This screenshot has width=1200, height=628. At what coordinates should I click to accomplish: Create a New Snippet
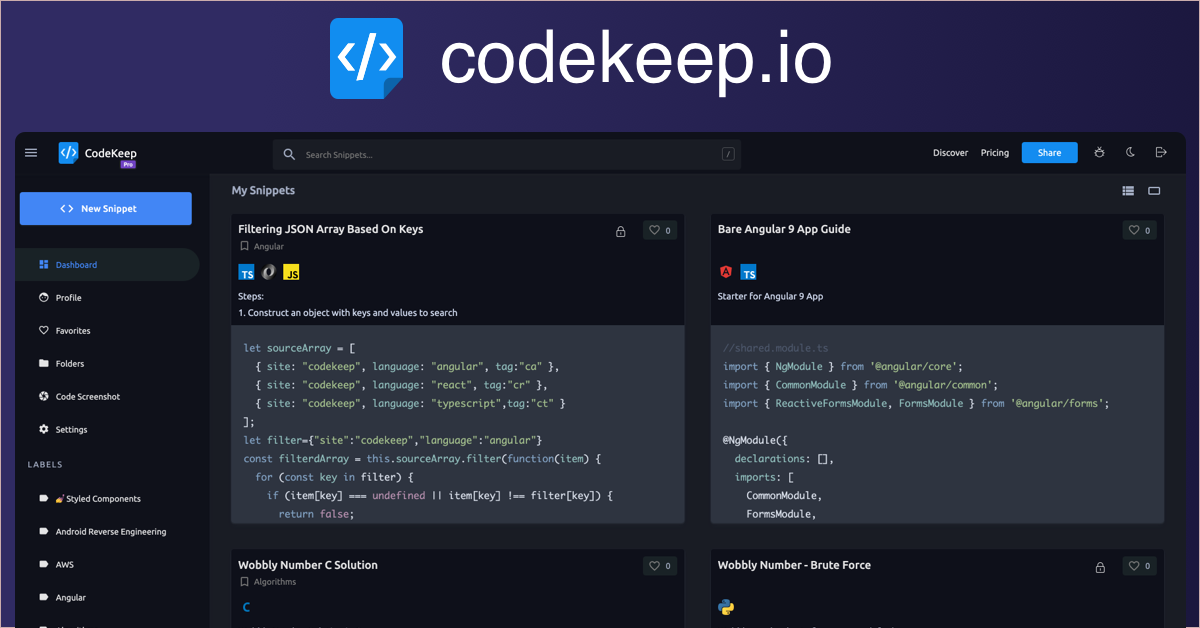point(106,209)
